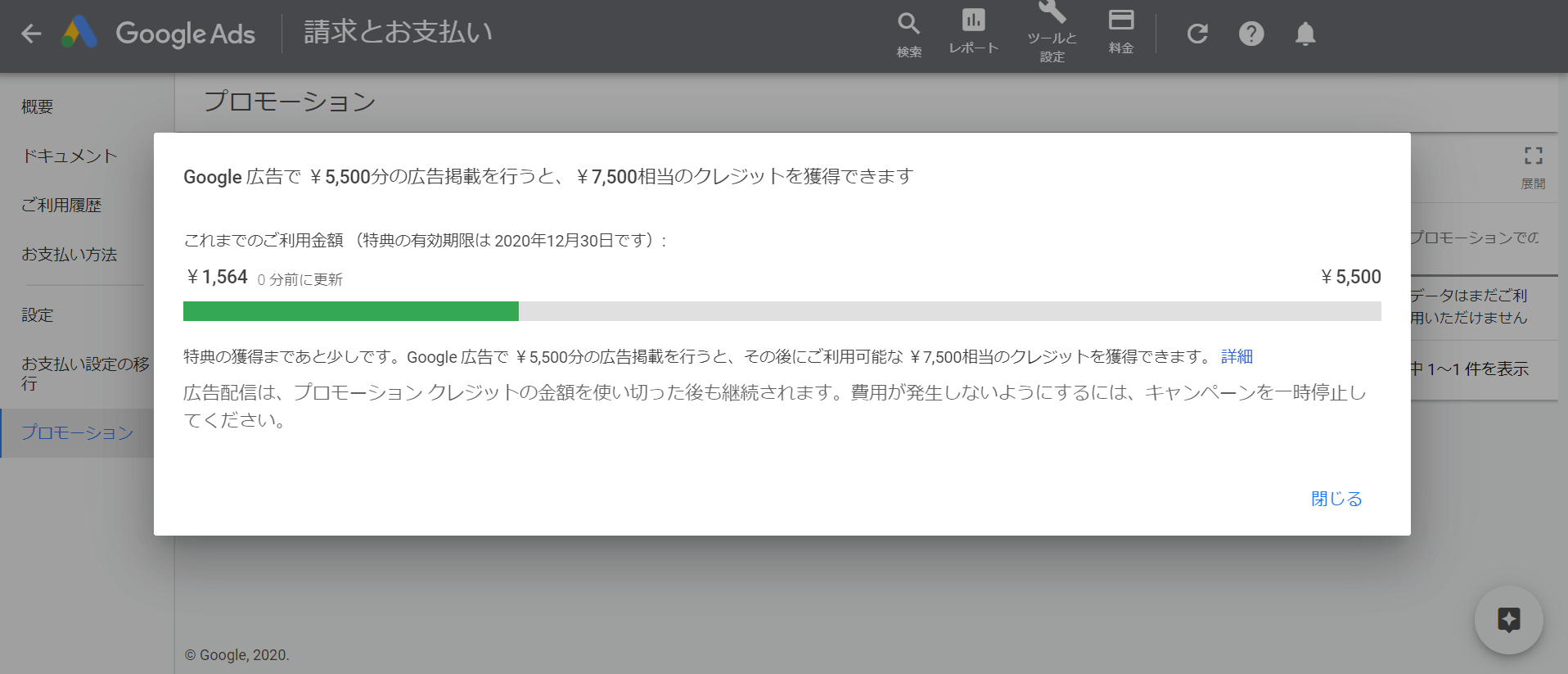Image resolution: width=1568 pixels, height=674 pixels.
Task: Select お支払い方法 in the sidebar
Action: point(70,255)
